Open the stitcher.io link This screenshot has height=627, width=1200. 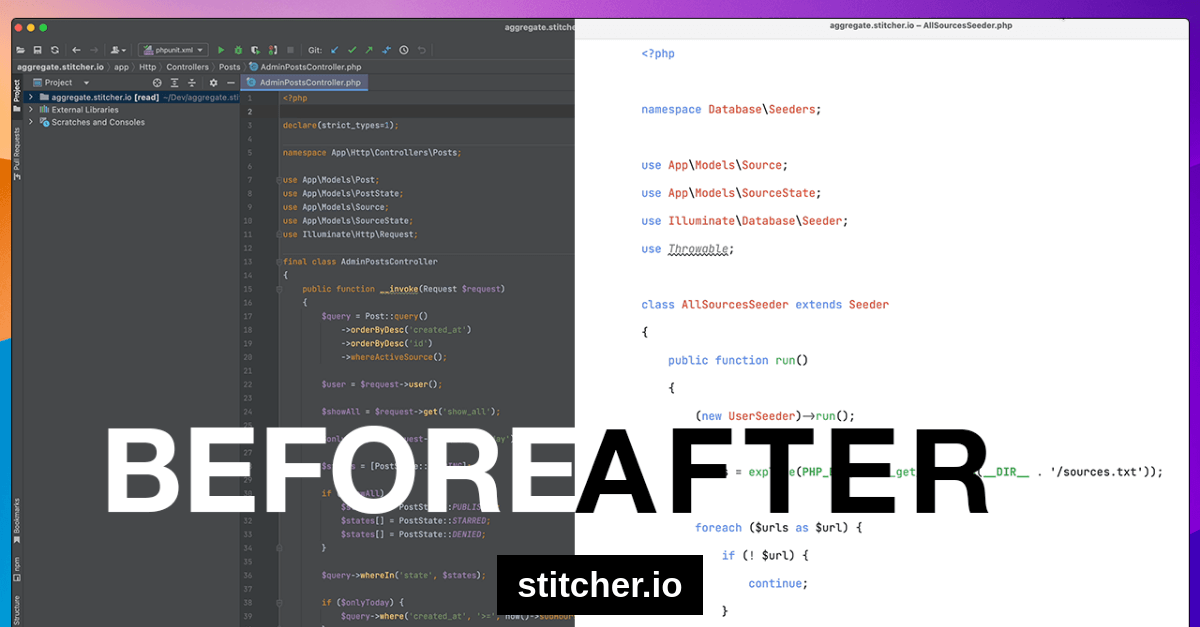click(x=599, y=585)
